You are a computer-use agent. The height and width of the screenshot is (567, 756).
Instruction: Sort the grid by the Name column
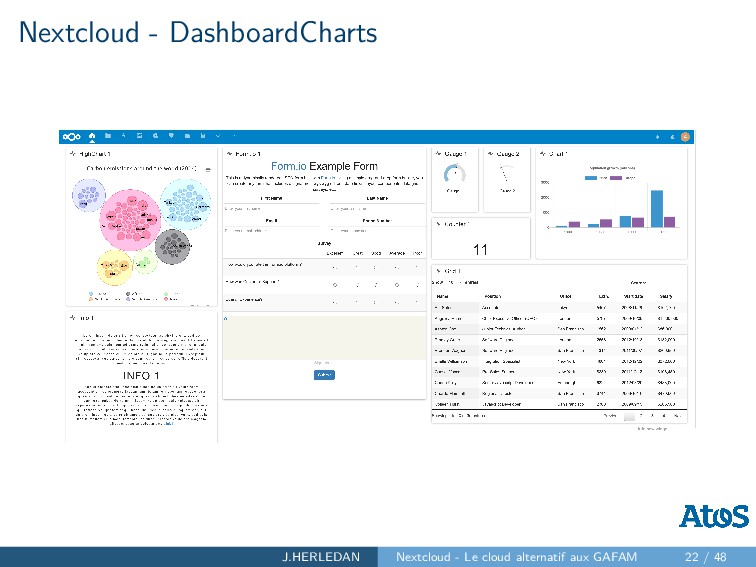442,296
